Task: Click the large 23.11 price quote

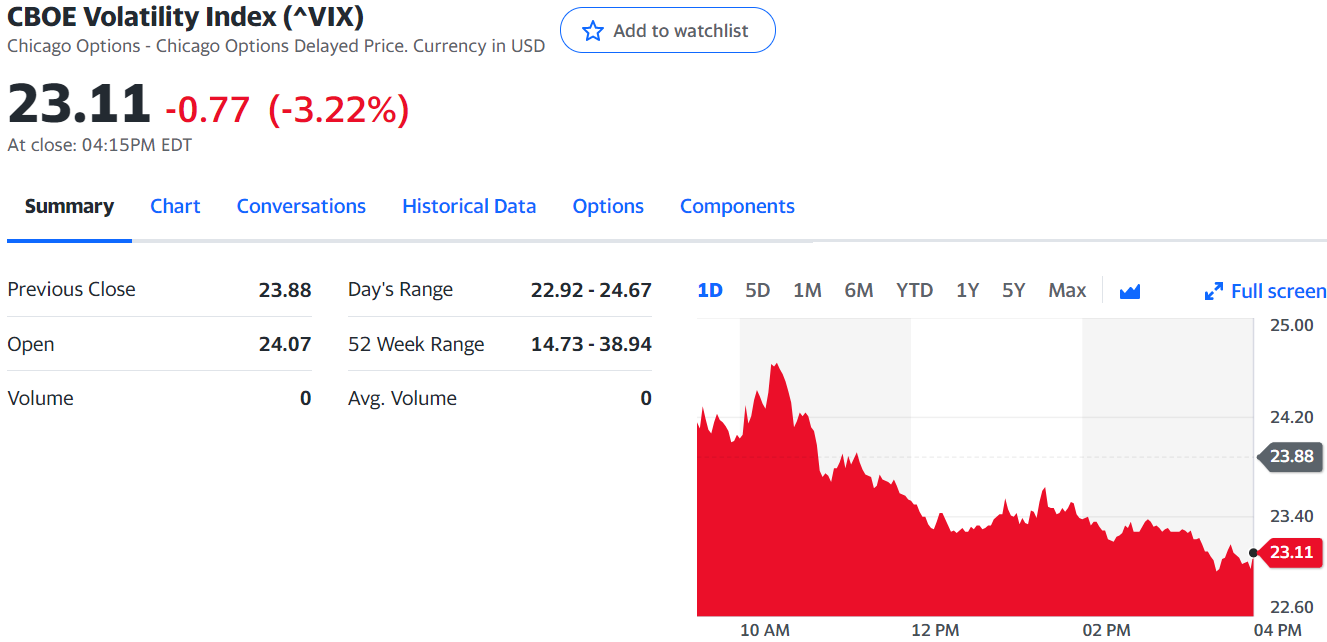Action: pyautogui.click(x=79, y=104)
